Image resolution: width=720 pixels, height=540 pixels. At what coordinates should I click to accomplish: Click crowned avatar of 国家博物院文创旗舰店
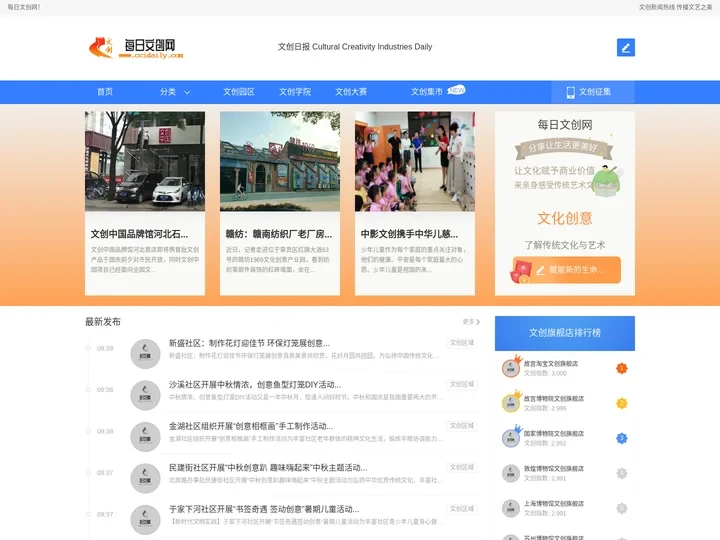[x=512, y=437]
